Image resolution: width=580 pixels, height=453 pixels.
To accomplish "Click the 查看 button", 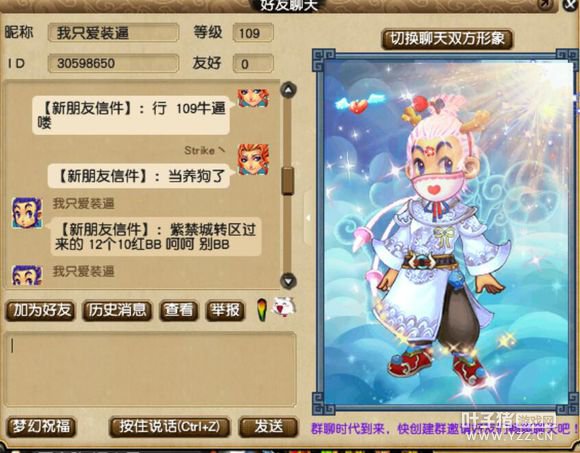I will point(179,311).
